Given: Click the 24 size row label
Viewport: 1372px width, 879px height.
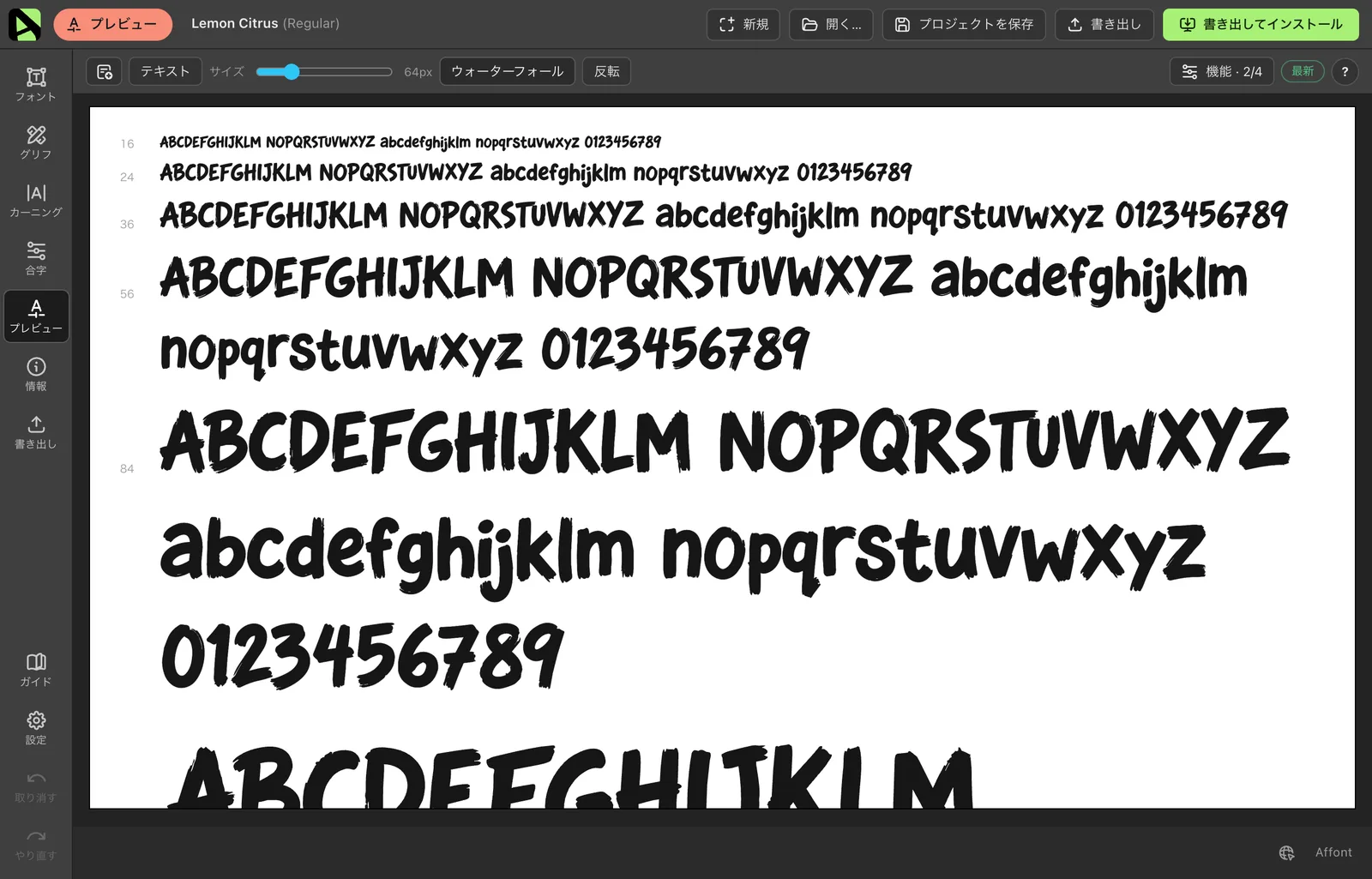Looking at the screenshot, I should click(127, 177).
